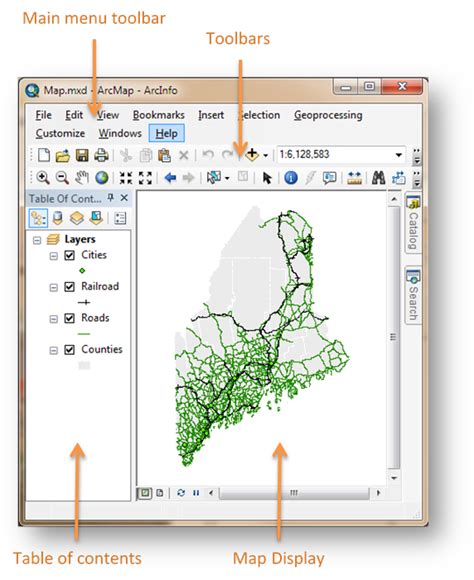Click the Cut scissors icon

[126, 155]
